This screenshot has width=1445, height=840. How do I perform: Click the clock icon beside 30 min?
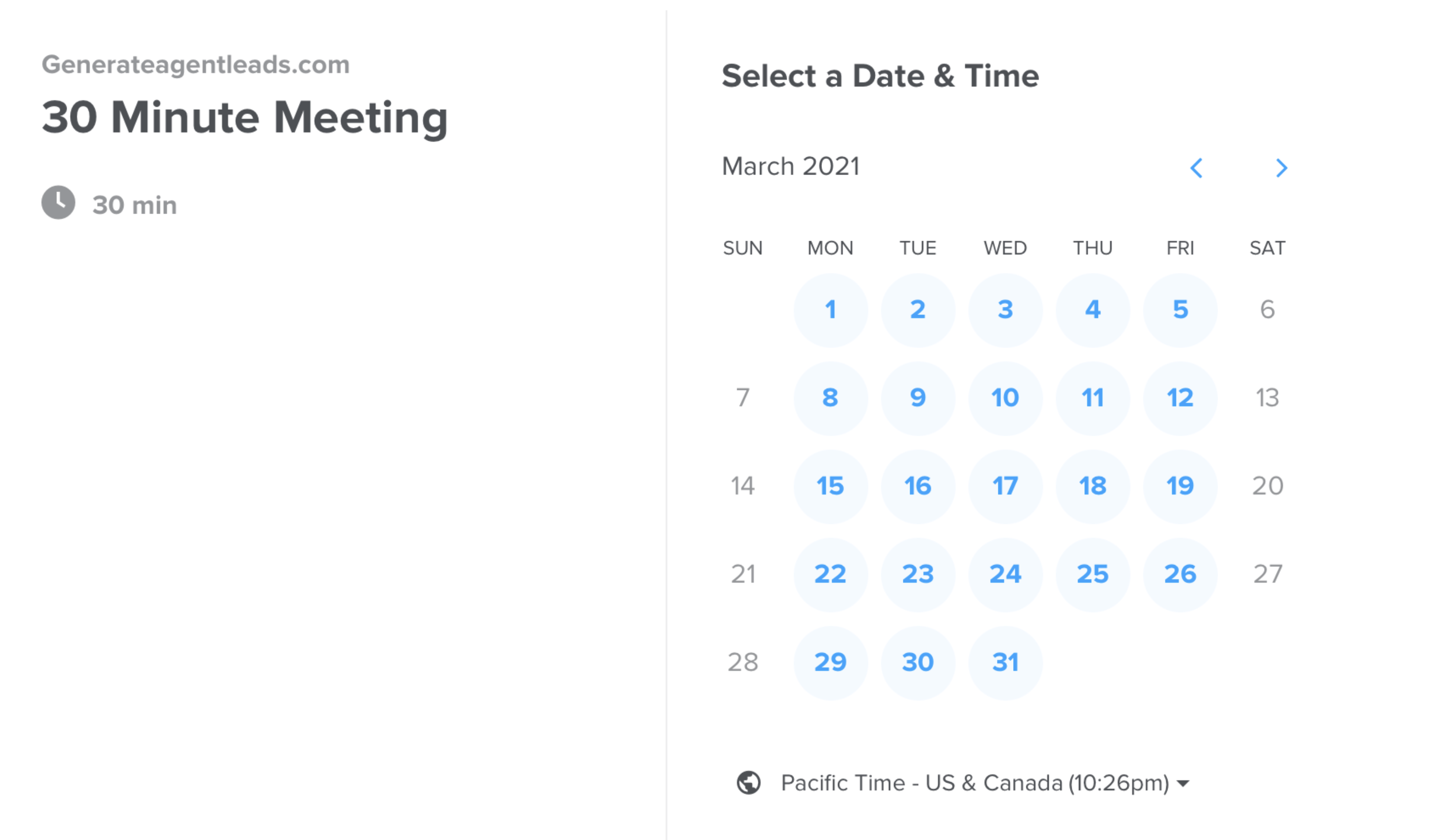coord(58,202)
